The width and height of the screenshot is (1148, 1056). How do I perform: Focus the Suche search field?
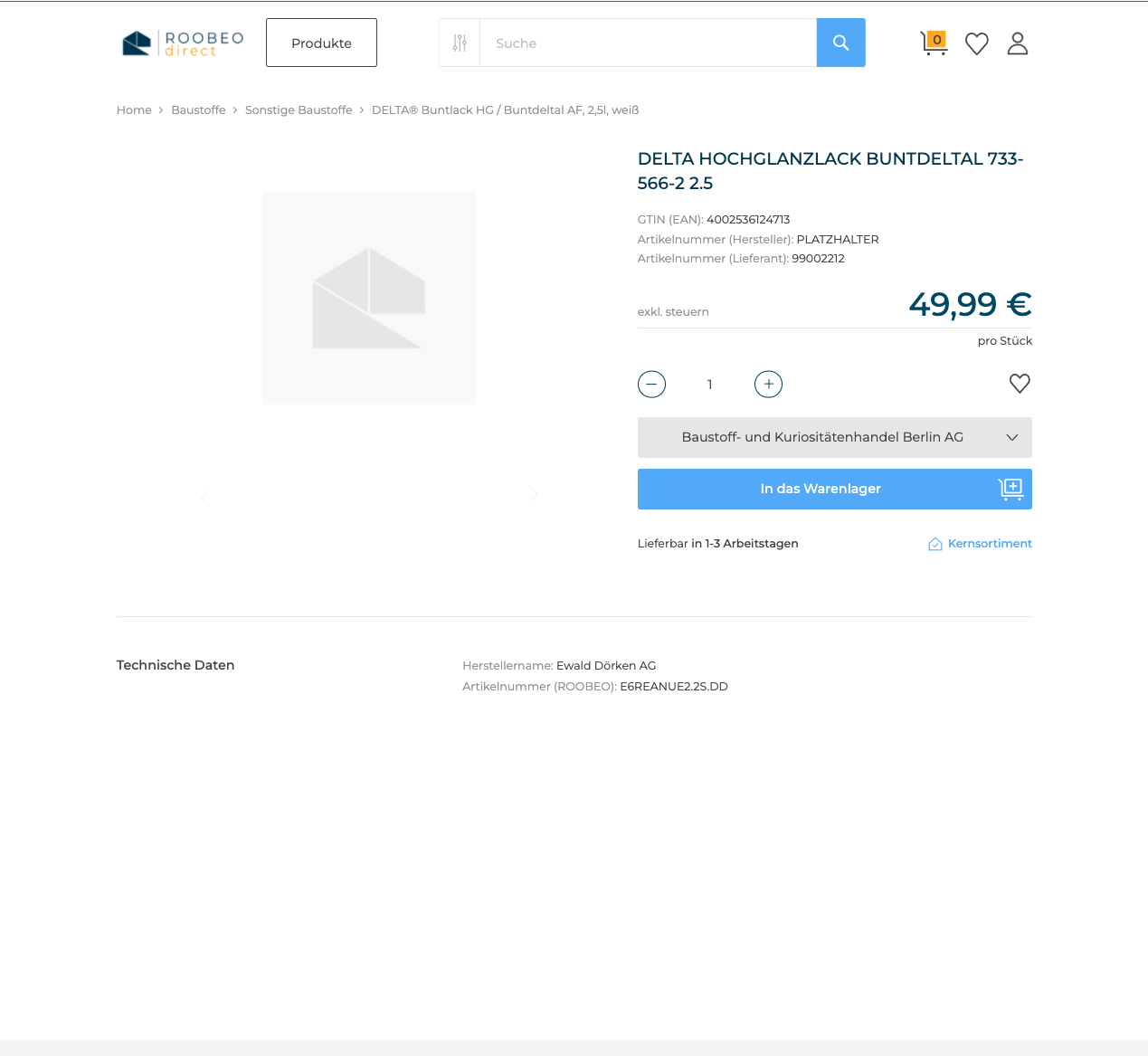[648, 43]
